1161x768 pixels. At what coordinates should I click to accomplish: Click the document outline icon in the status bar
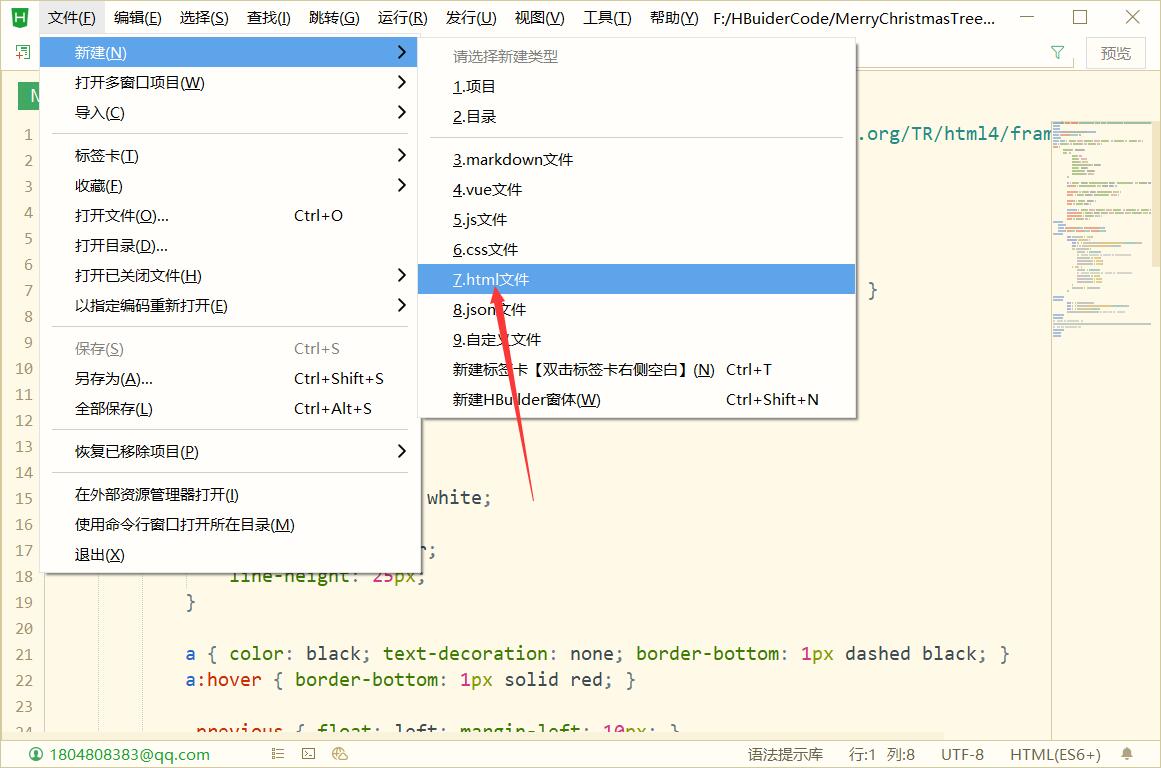click(277, 754)
